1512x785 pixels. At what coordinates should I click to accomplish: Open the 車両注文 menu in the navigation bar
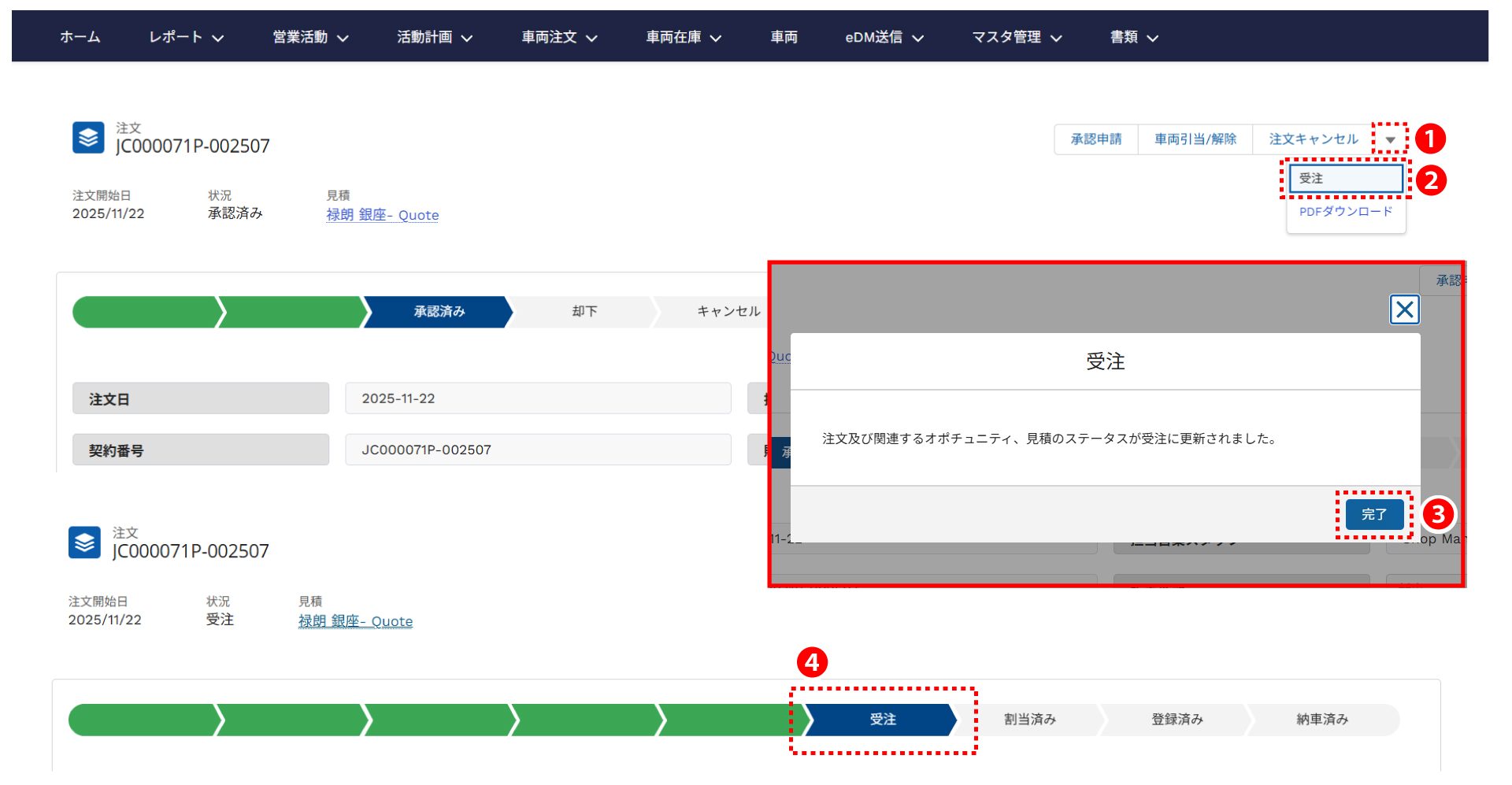[559, 37]
